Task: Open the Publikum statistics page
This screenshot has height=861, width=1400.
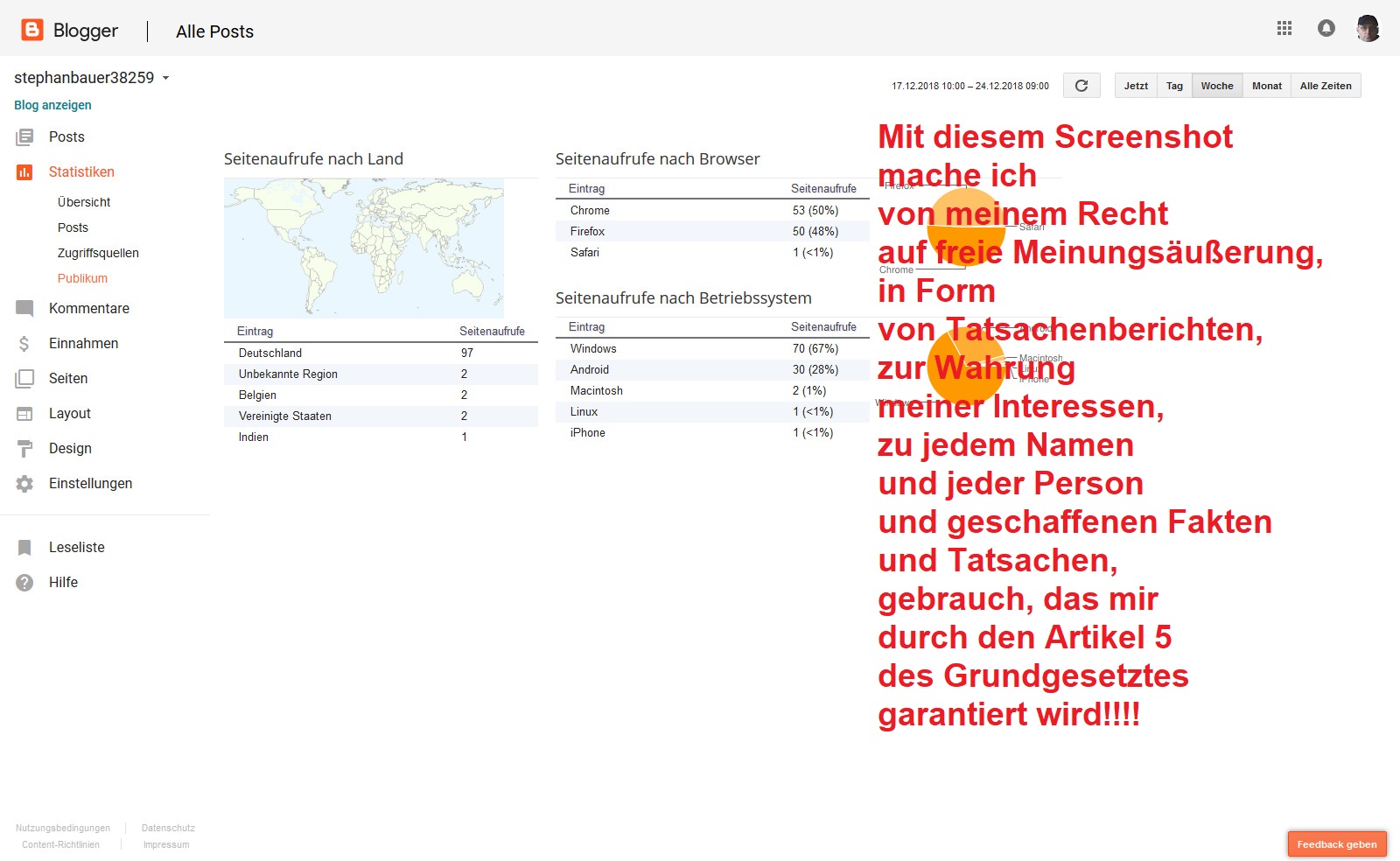Action: (82, 278)
